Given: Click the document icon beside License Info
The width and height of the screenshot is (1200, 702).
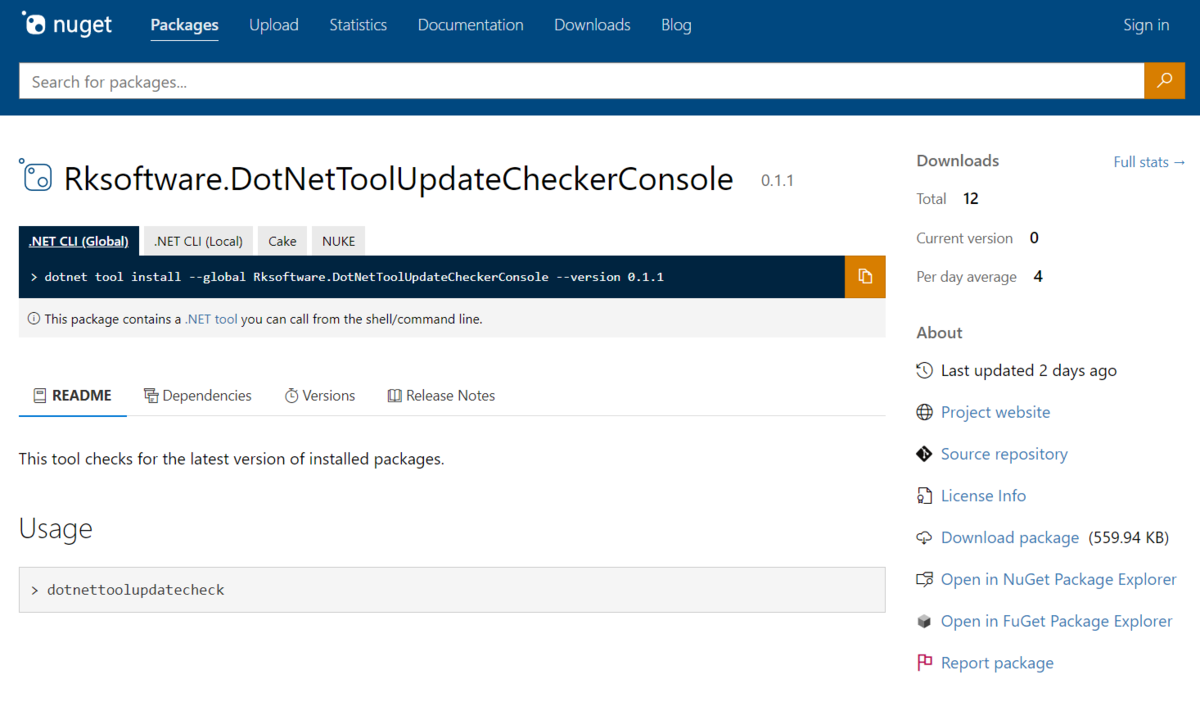Looking at the screenshot, I should 923,495.
